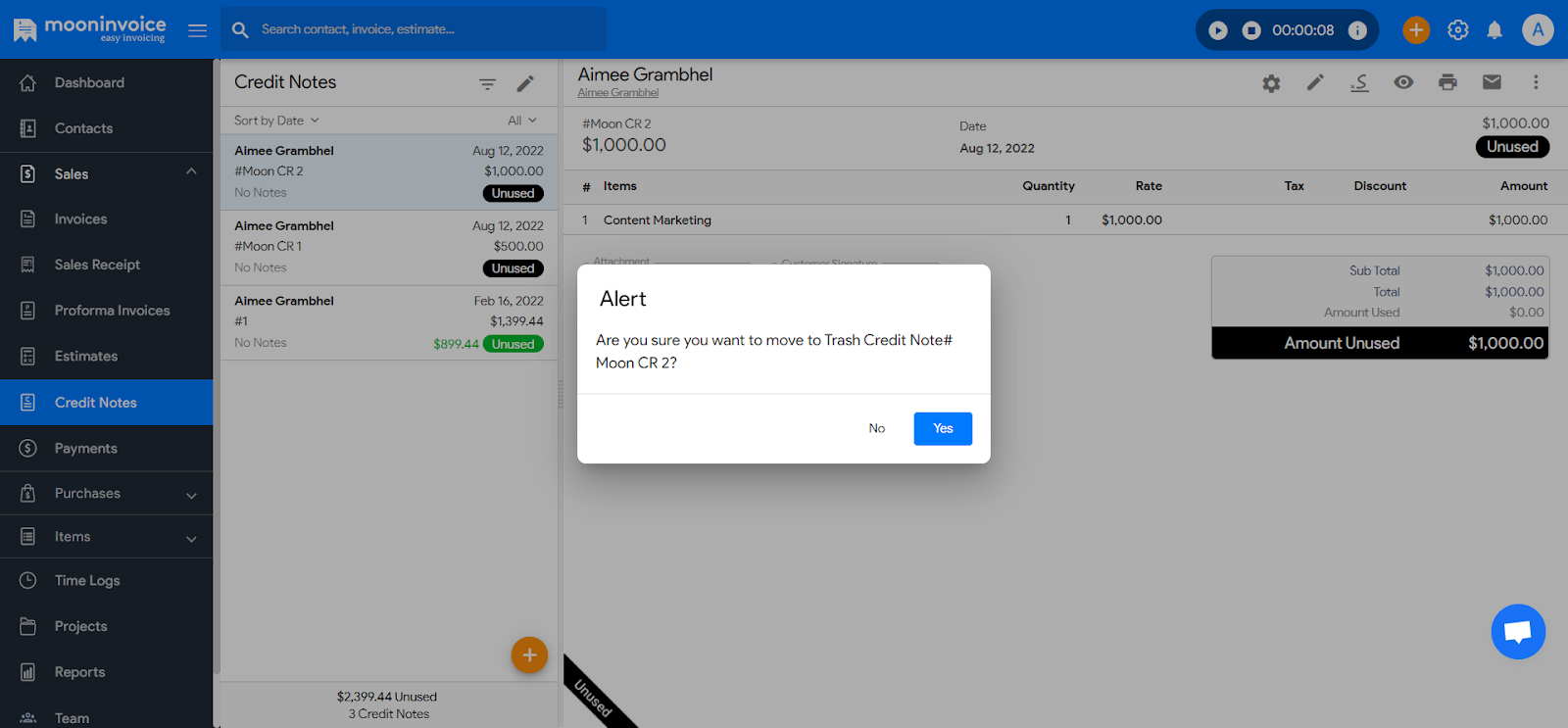The height and width of the screenshot is (728, 1568).
Task: Open Time Logs page
Action: [x=106, y=581]
